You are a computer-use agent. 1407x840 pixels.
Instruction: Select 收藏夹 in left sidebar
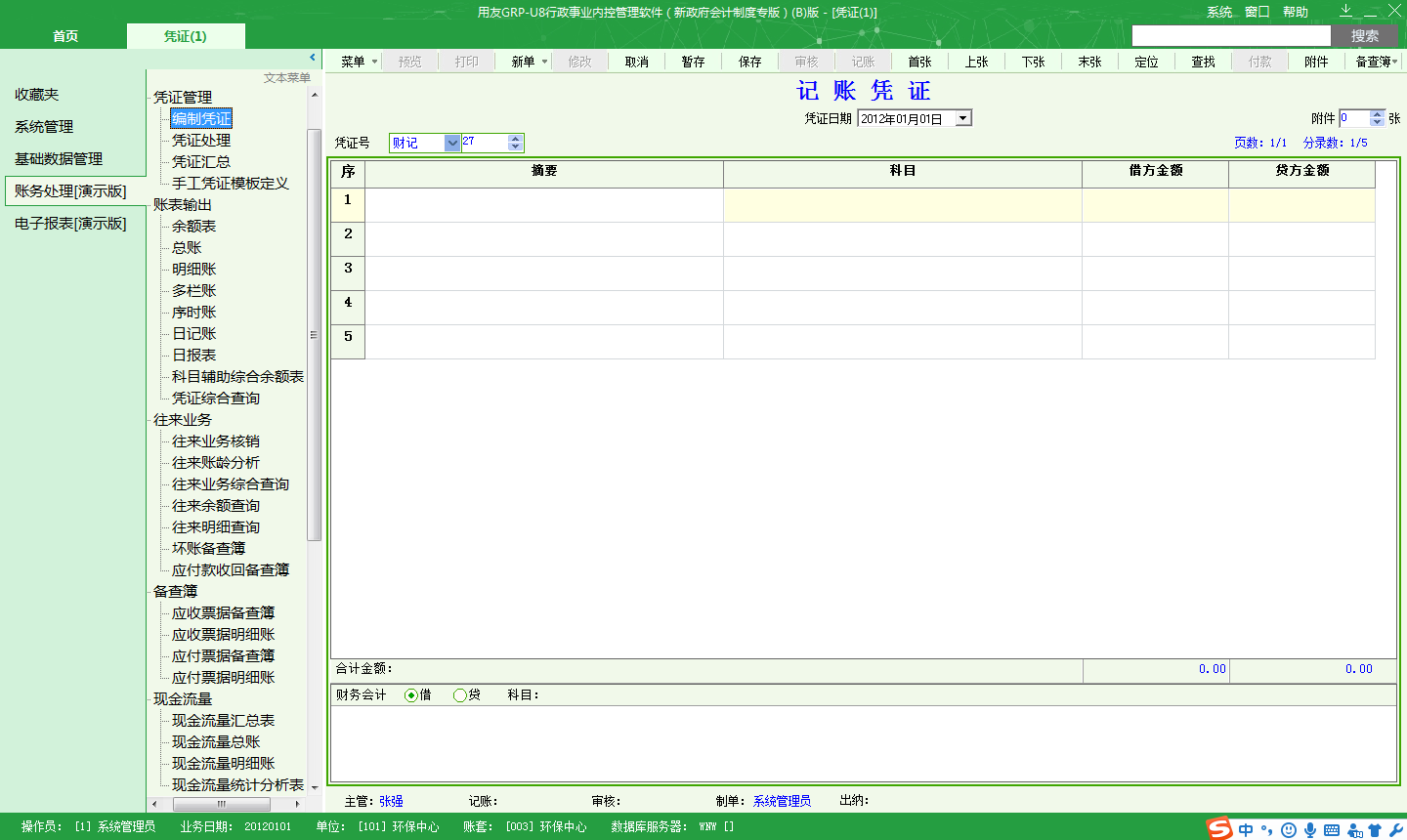[37, 95]
